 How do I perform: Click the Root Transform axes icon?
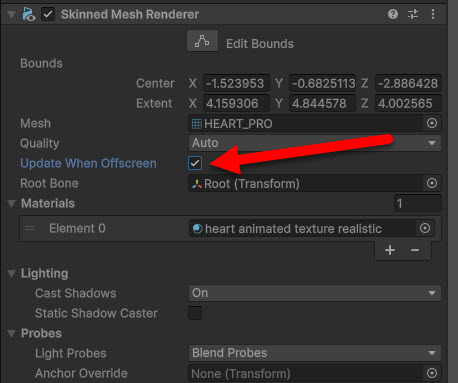[197, 183]
